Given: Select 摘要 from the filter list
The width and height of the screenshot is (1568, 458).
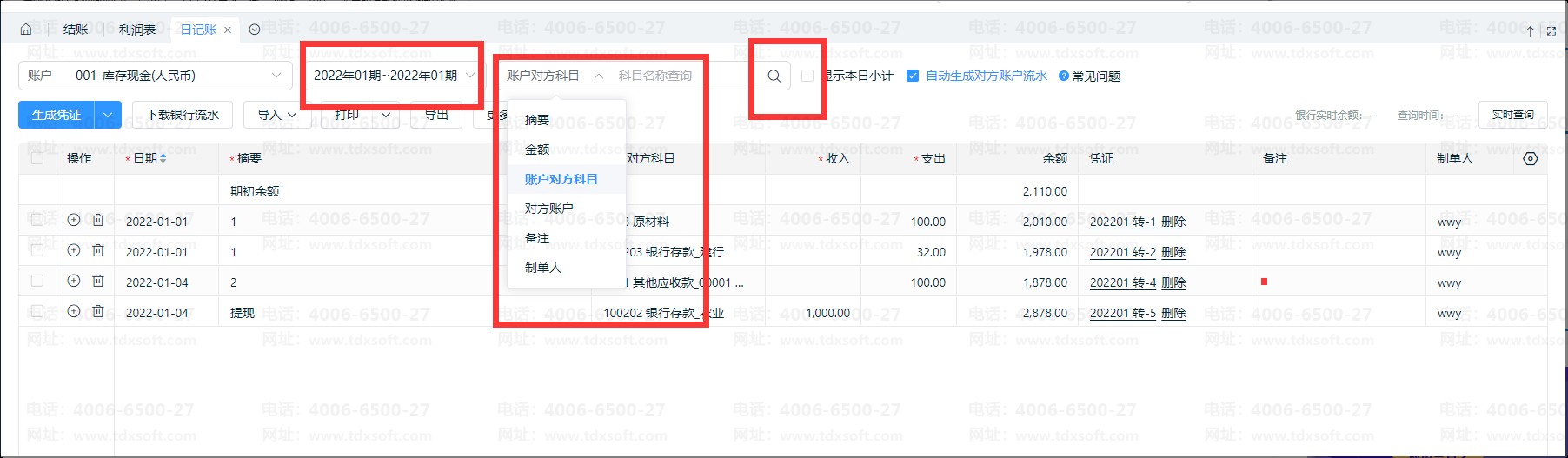Looking at the screenshot, I should tap(537, 120).
